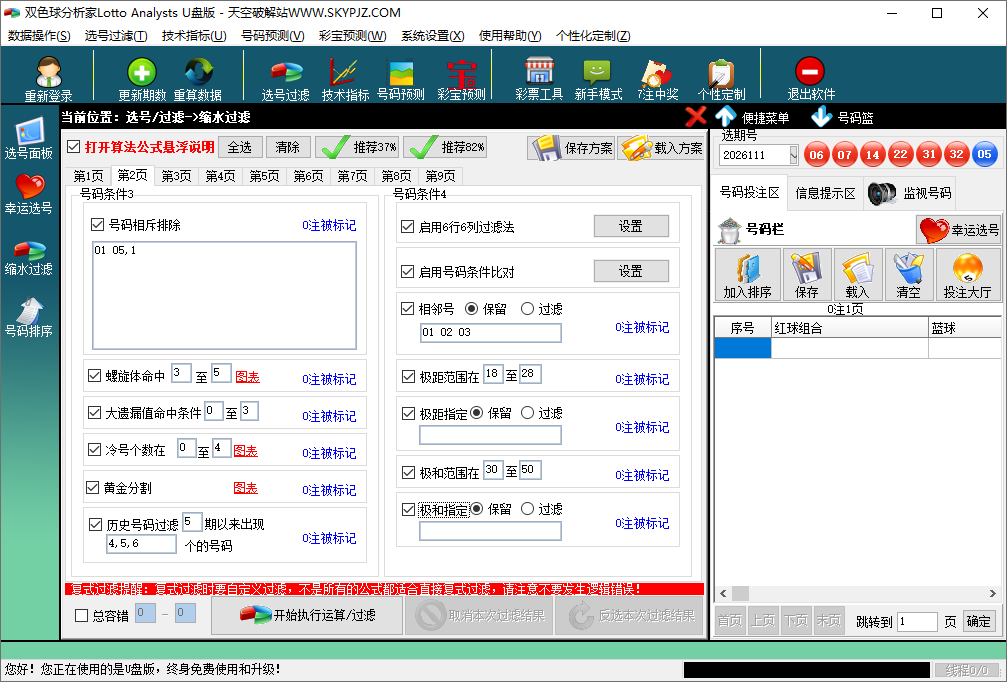Select 过滤 radio for 相邻号
1007x682 pixels.
527,309
